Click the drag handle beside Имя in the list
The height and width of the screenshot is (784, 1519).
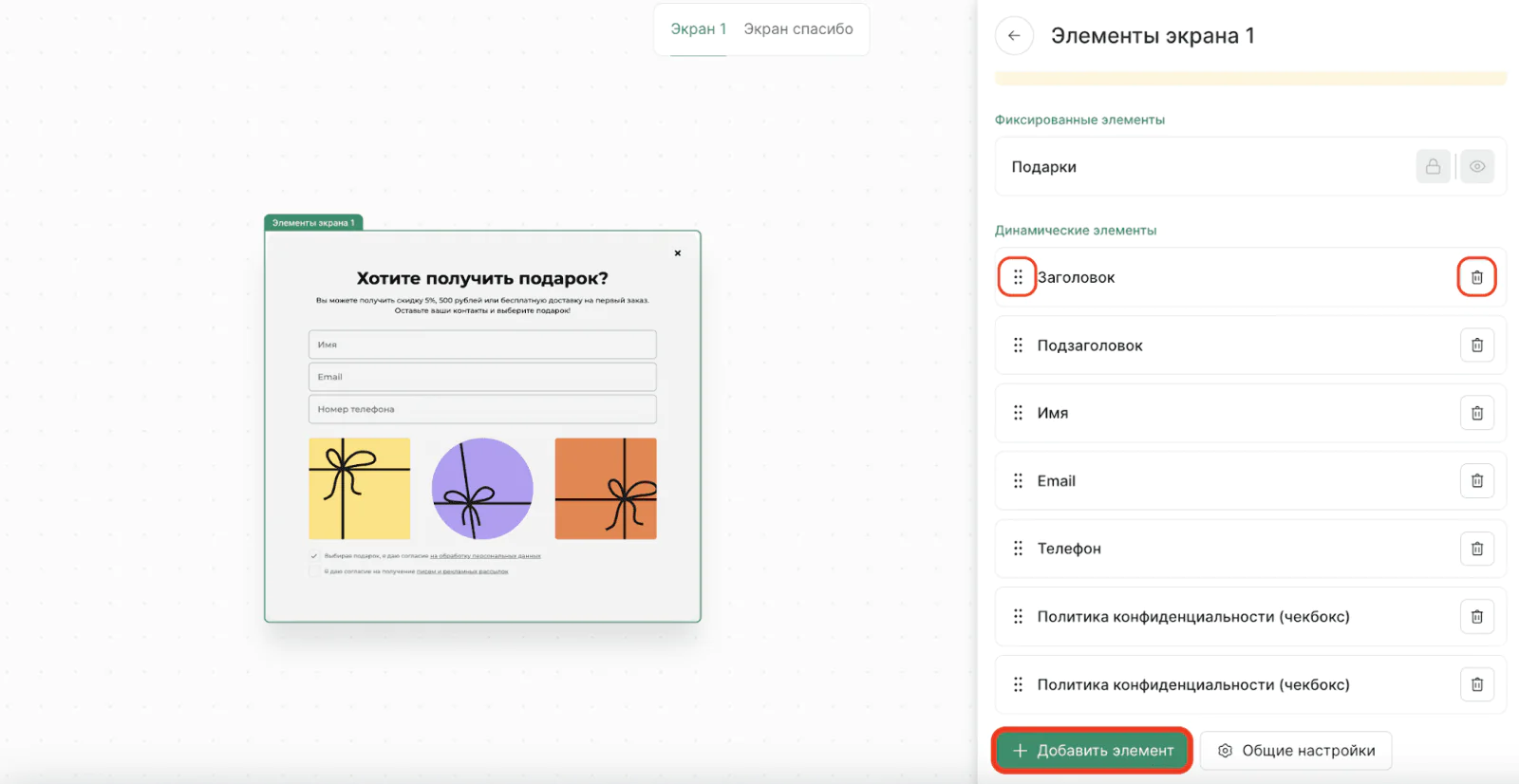click(x=1018, y=413)
